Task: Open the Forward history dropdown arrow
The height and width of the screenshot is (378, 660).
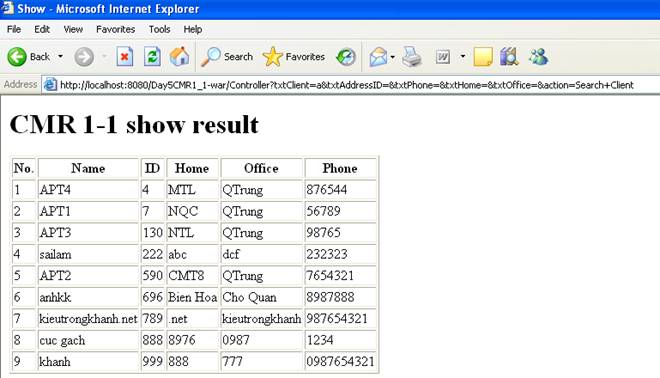Action: pos(104,56)
